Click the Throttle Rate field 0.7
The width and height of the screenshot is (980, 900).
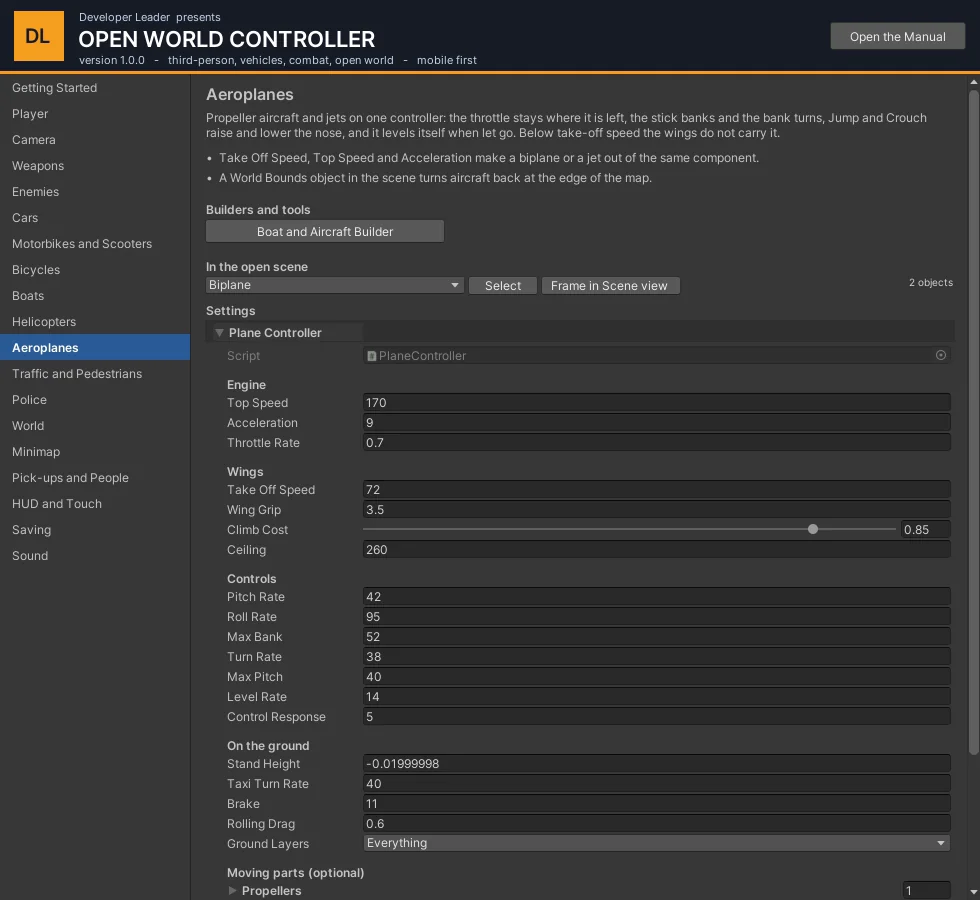656,442
